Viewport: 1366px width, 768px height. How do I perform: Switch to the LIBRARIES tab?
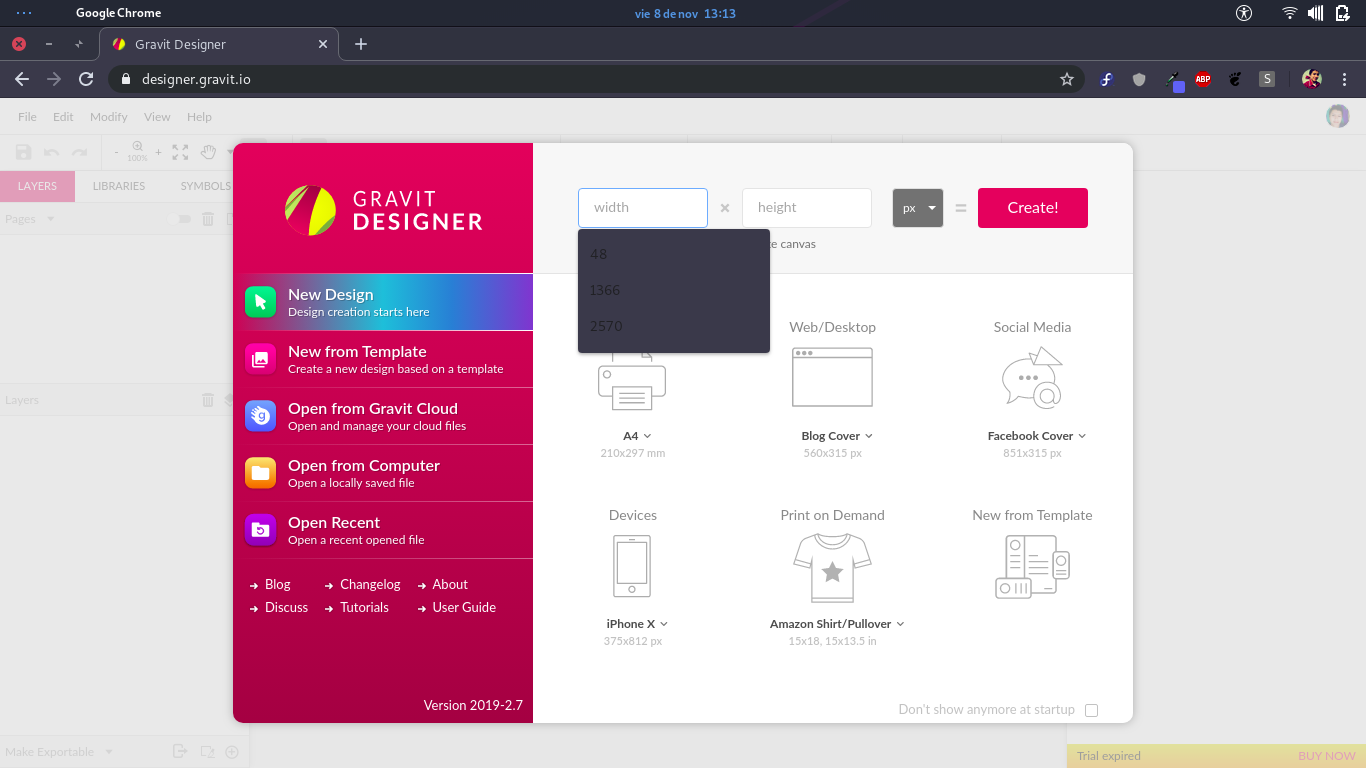pos(119,186)
